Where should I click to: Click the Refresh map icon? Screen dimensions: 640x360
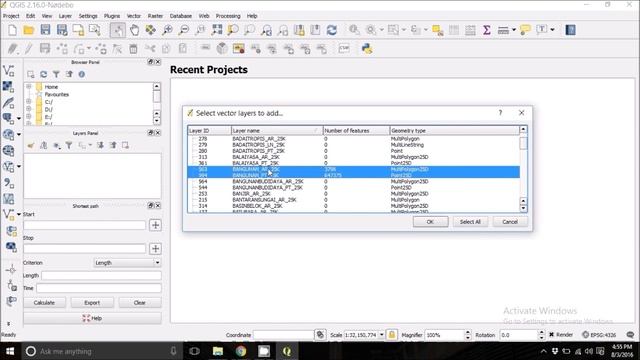tap(332, 30)
